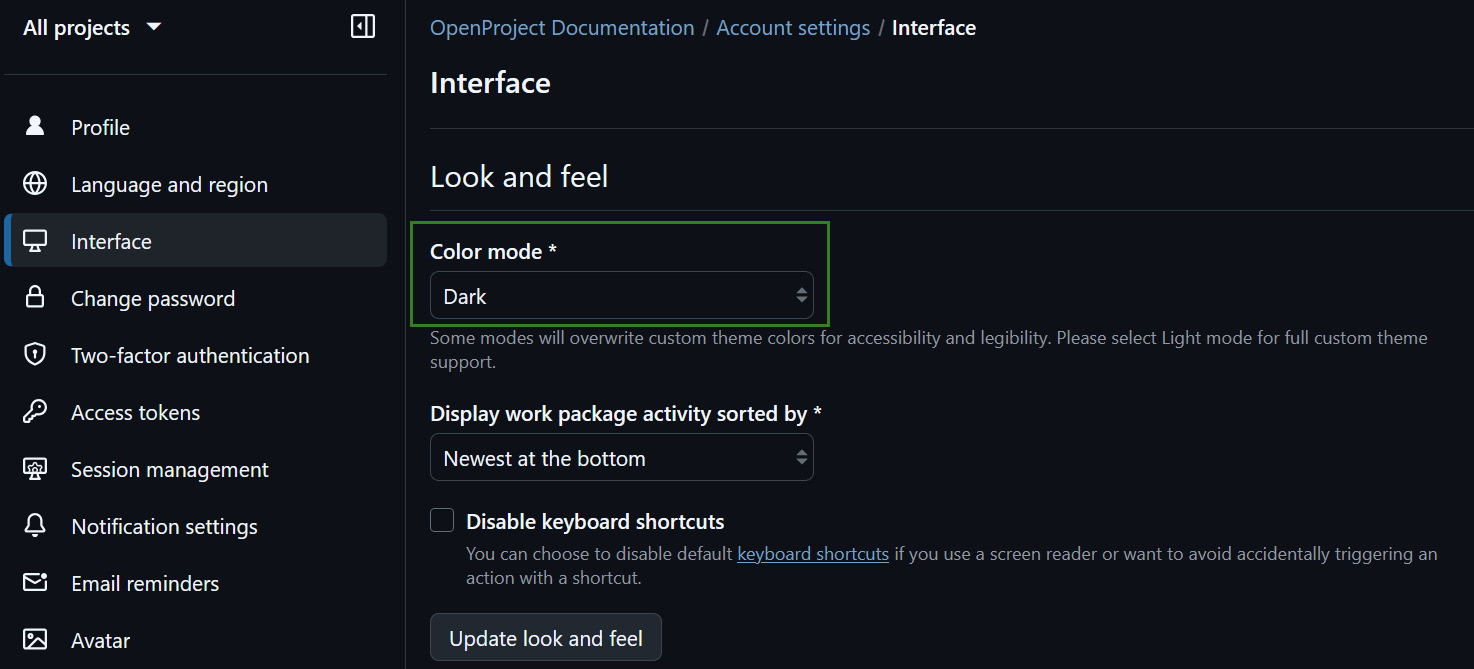Click the bell icon for Notification settings
The height and width of the screenshot is (669, 1474).
click(x=35, y=525)
